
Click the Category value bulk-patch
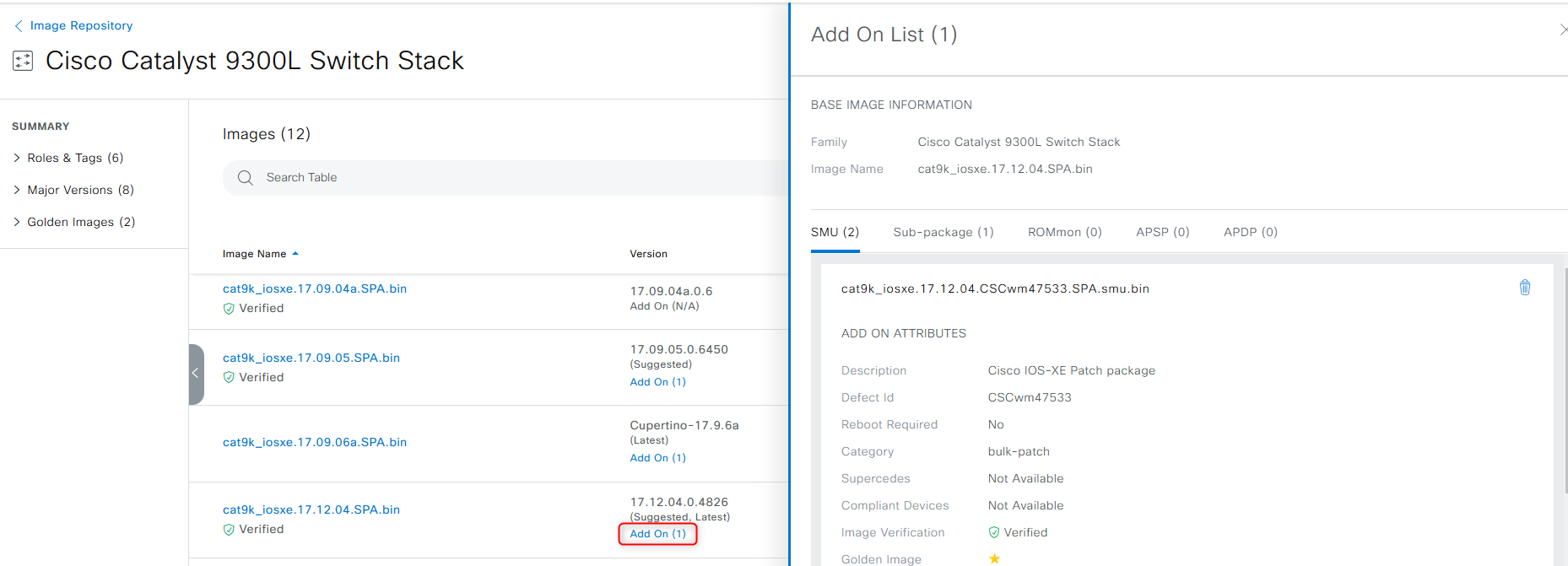pyautogui.click(x=1019, y=451)
